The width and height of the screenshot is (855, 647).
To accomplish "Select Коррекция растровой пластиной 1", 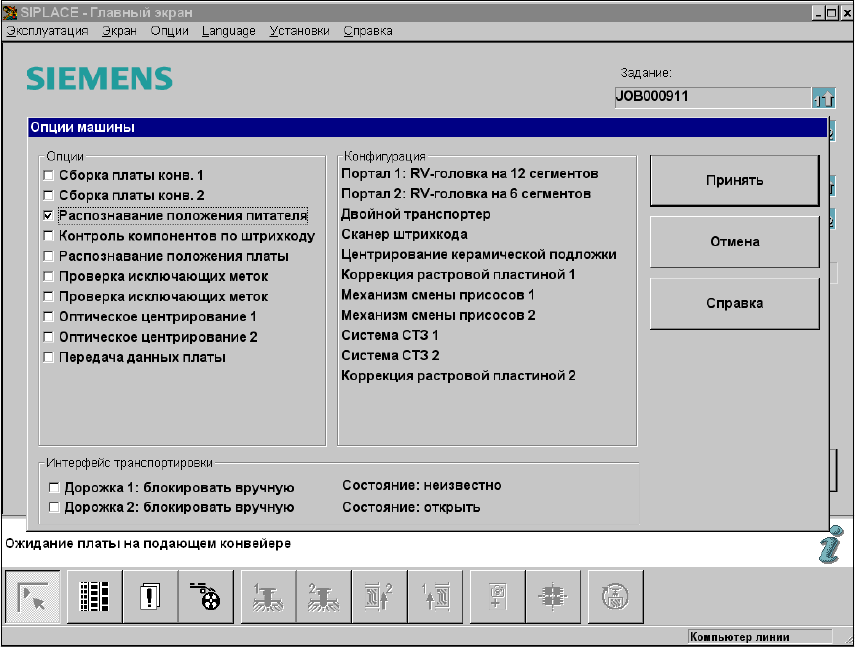I will point(458,275).
